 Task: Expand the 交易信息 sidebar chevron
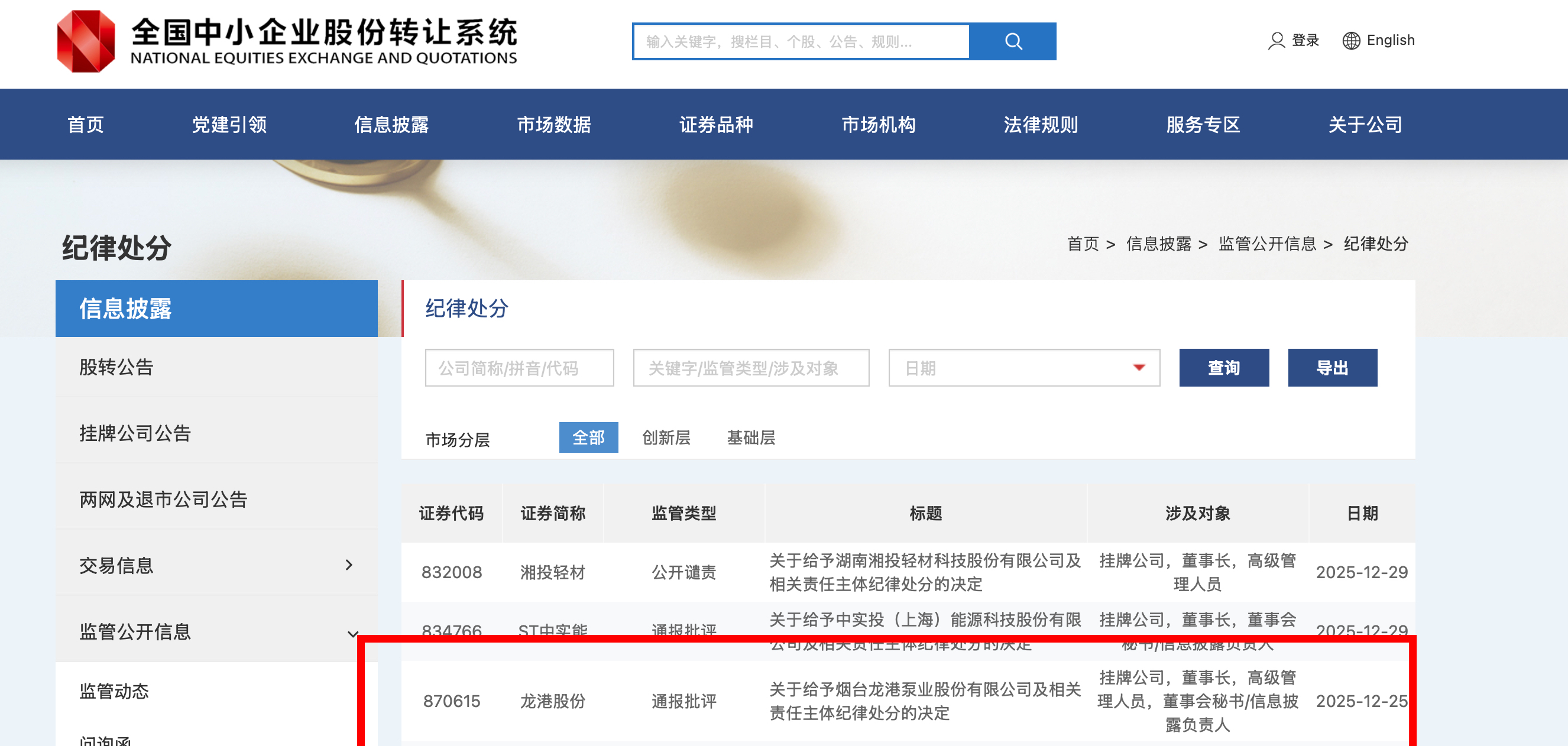coord(349,565)
